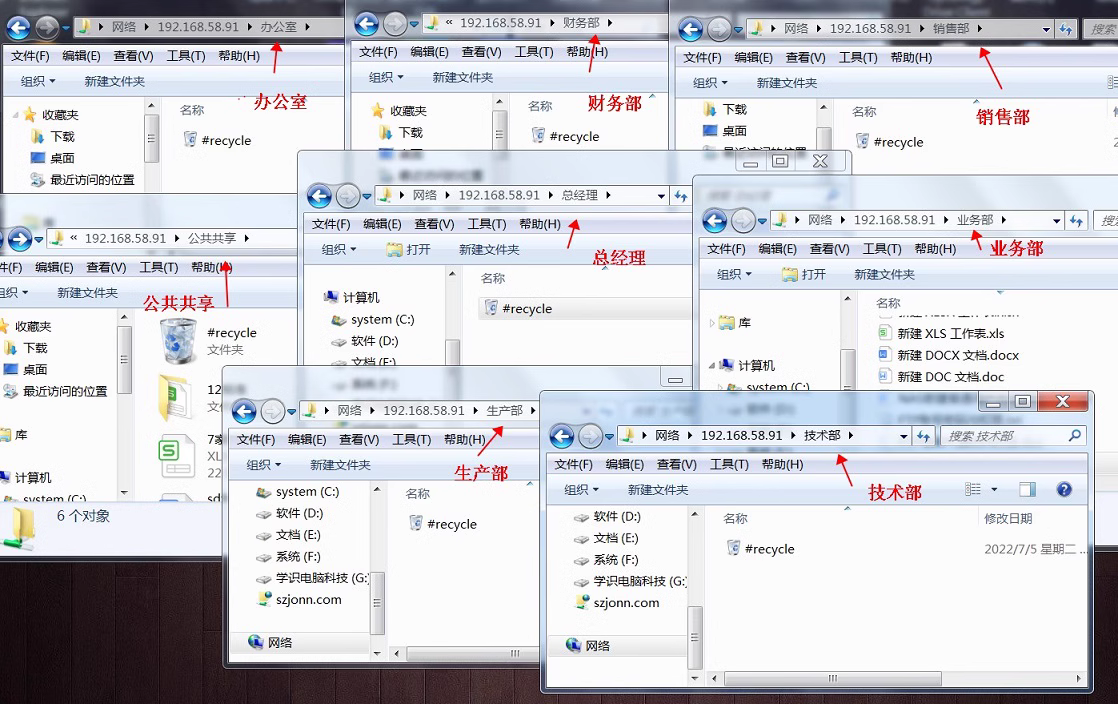Screen dimensions: 1118x704
Task: Open the #recycle folder in 办公室 window
Action: 221,140
